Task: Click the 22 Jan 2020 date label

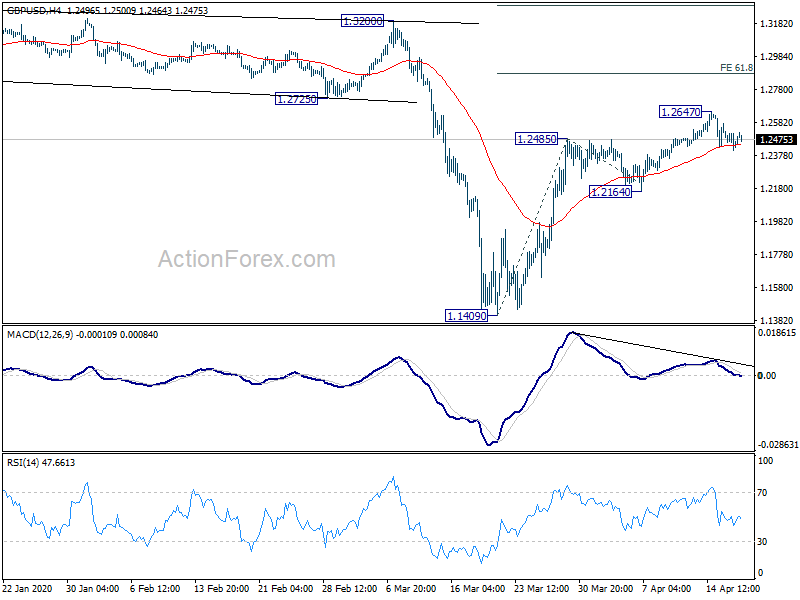Action: [28, 588]
